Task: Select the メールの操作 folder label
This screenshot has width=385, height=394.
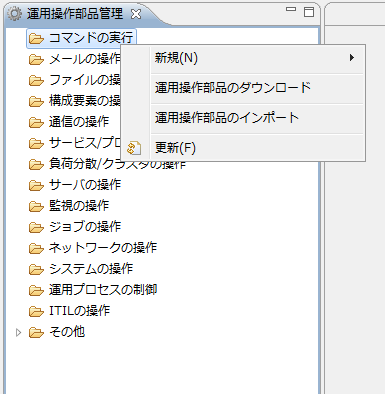Action: [85, 59]
